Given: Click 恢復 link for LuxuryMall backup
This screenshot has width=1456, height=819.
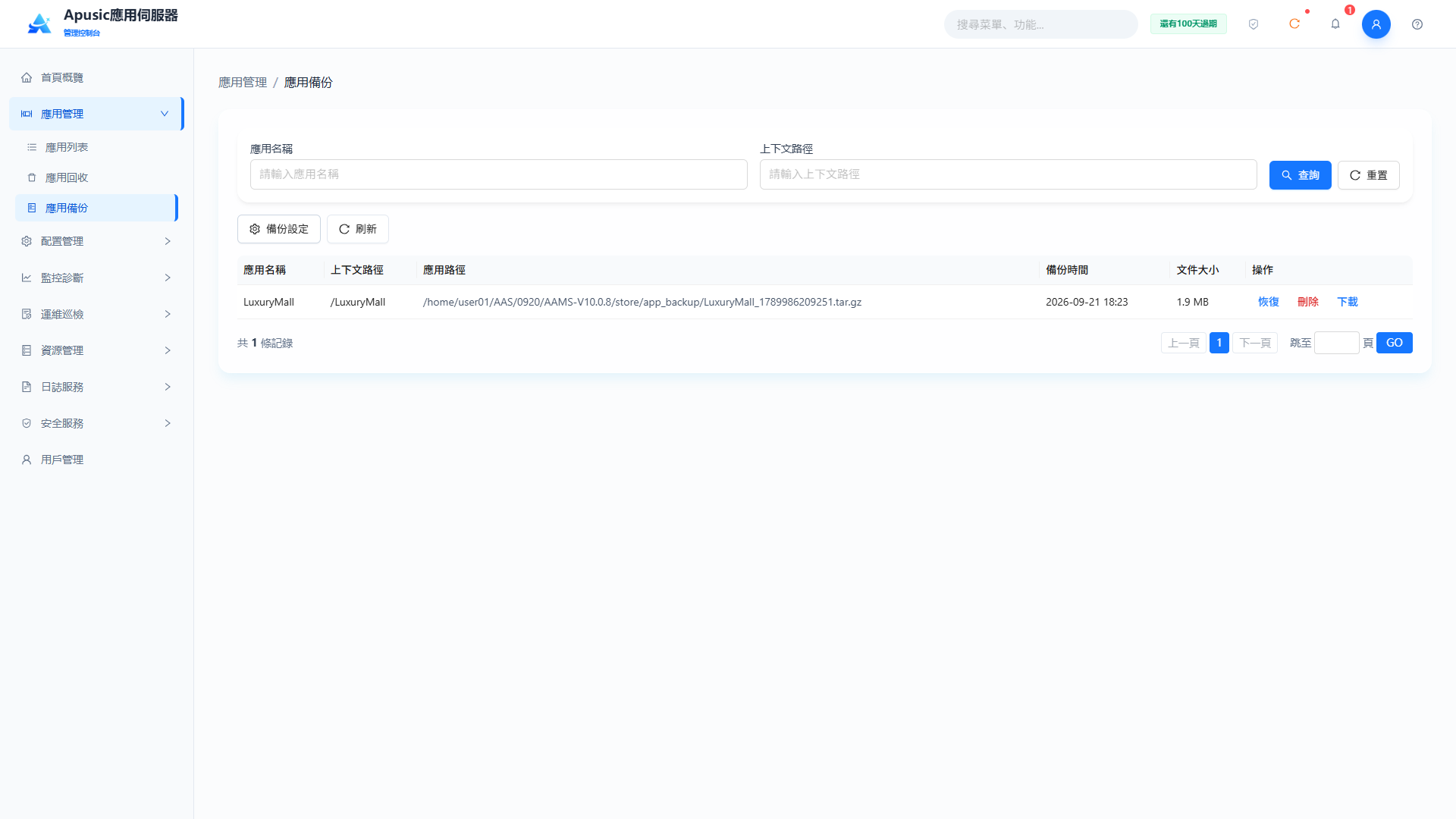Looking at the screenshot, I should coord(1268,302).
